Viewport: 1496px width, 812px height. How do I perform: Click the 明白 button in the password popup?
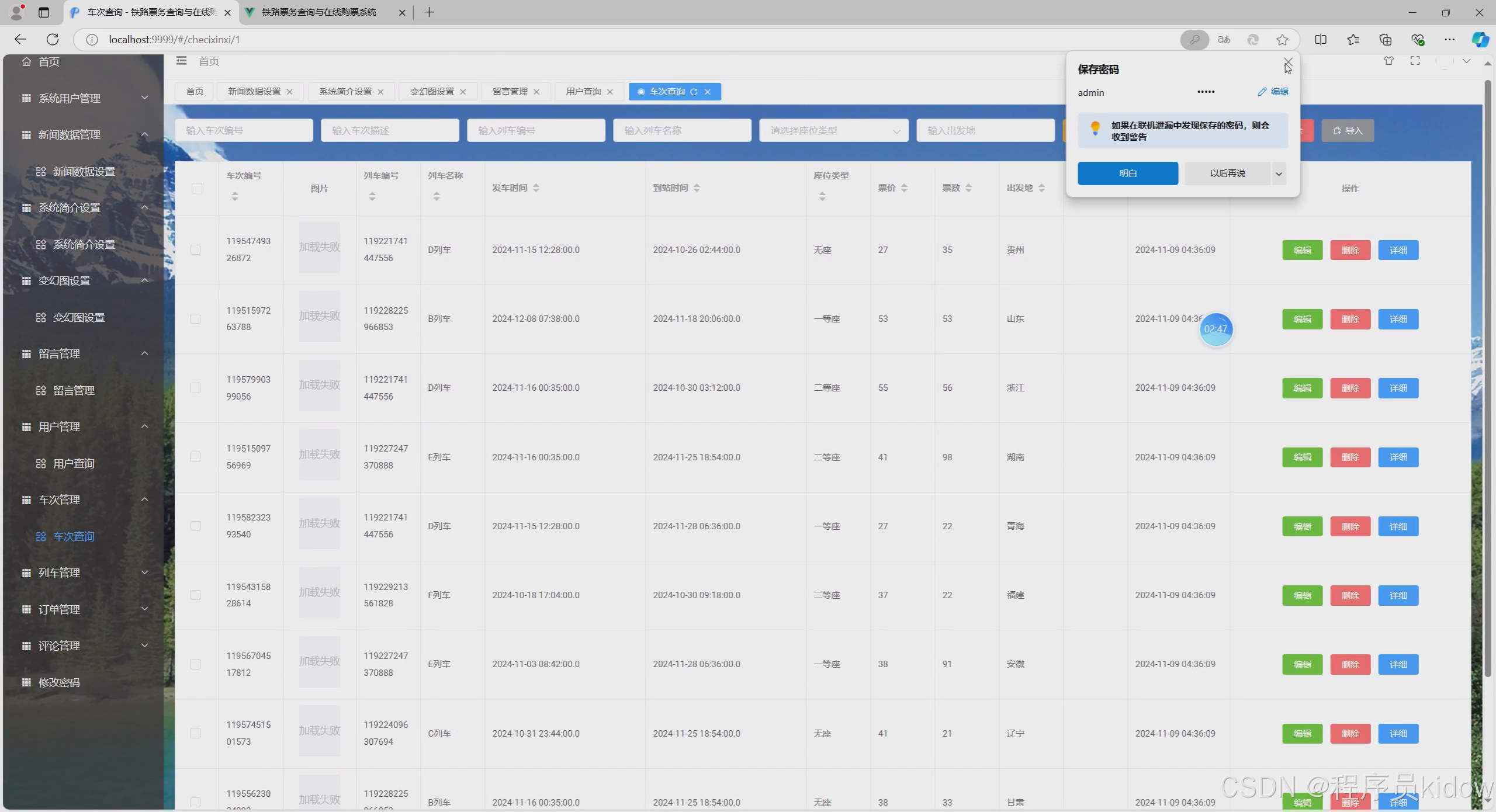1128,173
